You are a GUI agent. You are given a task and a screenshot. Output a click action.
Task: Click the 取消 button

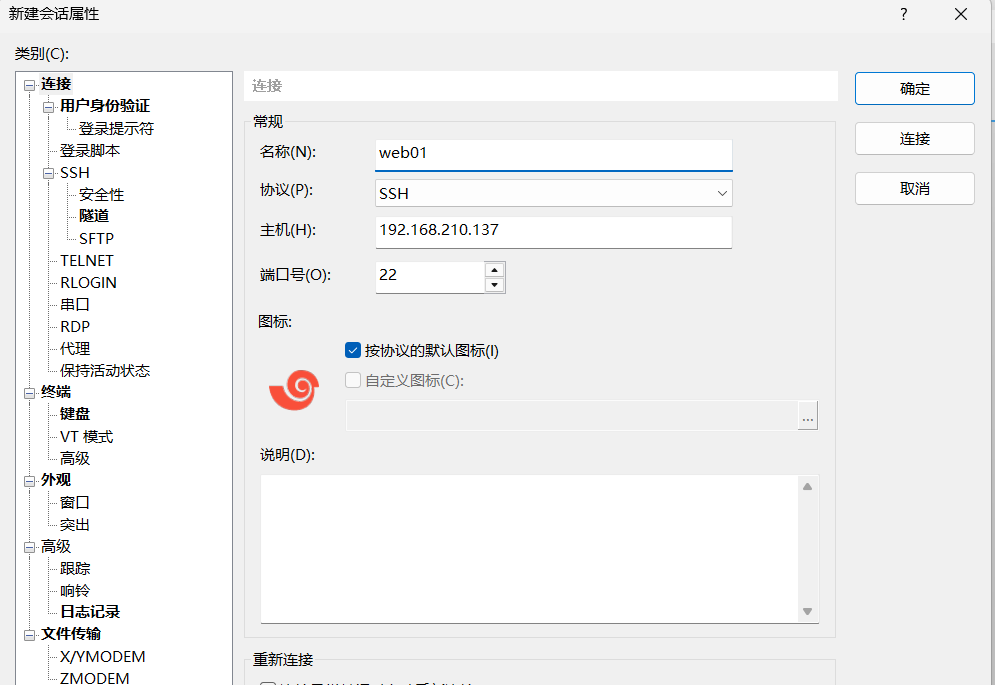click(x=914, y=189)
